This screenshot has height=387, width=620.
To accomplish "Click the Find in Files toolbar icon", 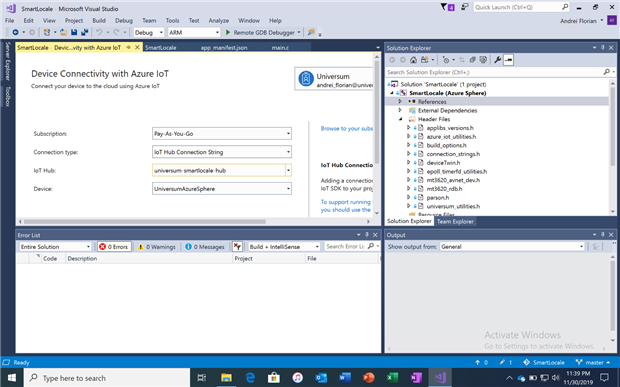I will (311, 32).
